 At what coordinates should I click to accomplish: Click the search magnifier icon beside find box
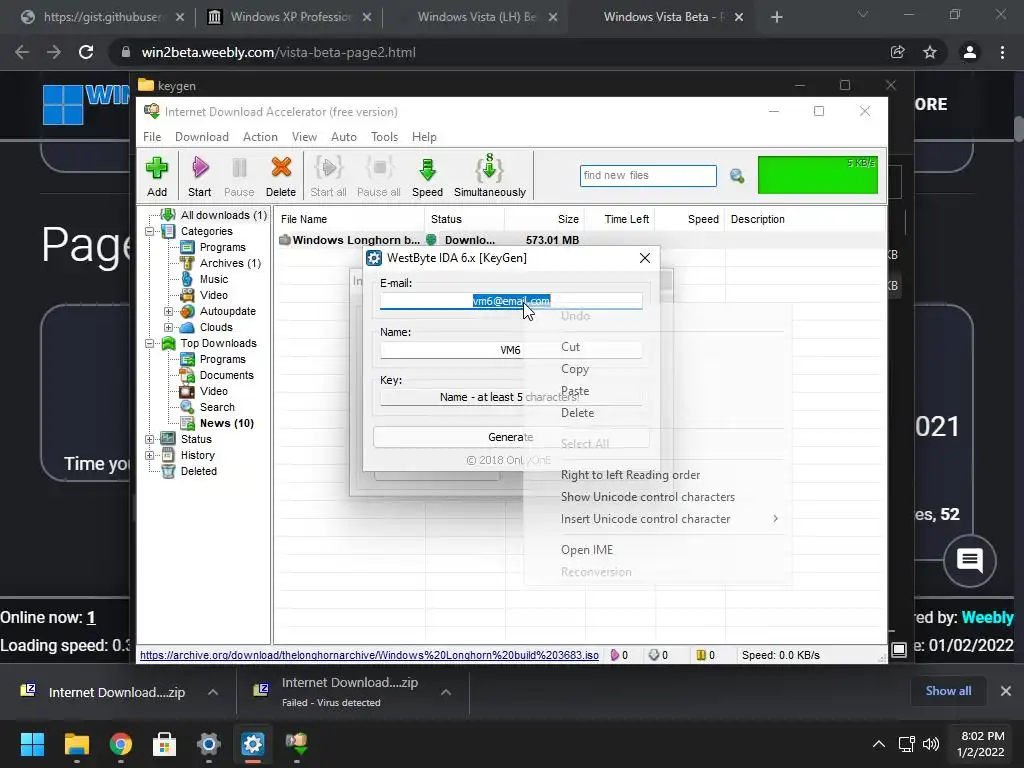[x=737, y=176]
